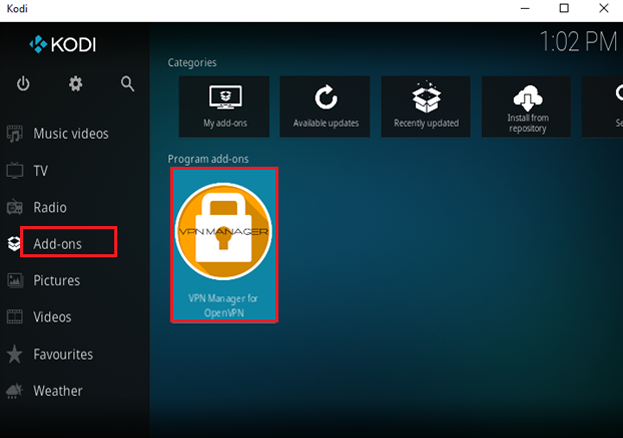
Task: Open the Videos section
Action: [x=52, y=317]
